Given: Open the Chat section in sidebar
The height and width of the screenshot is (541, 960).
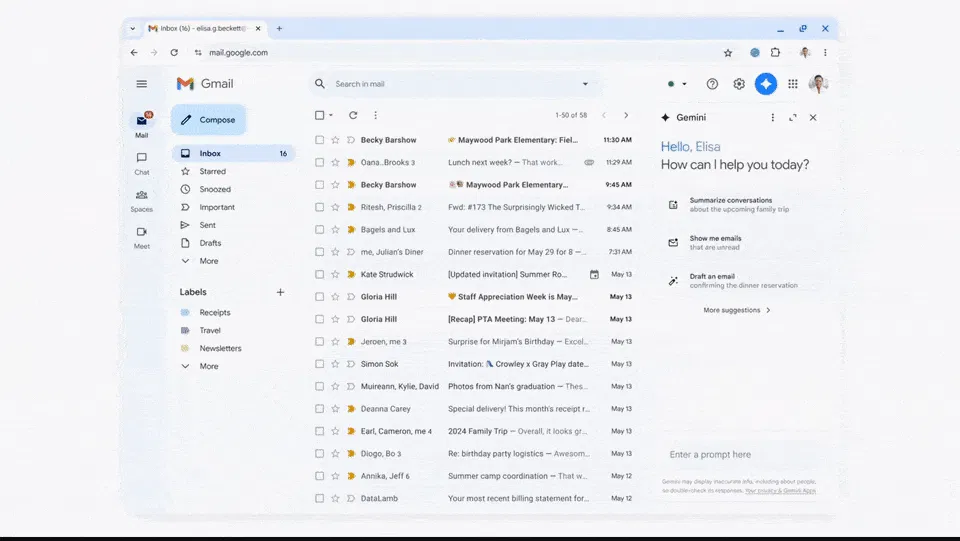Looking at the screenshot, I should pyautogui.click(x=141, y=163).
